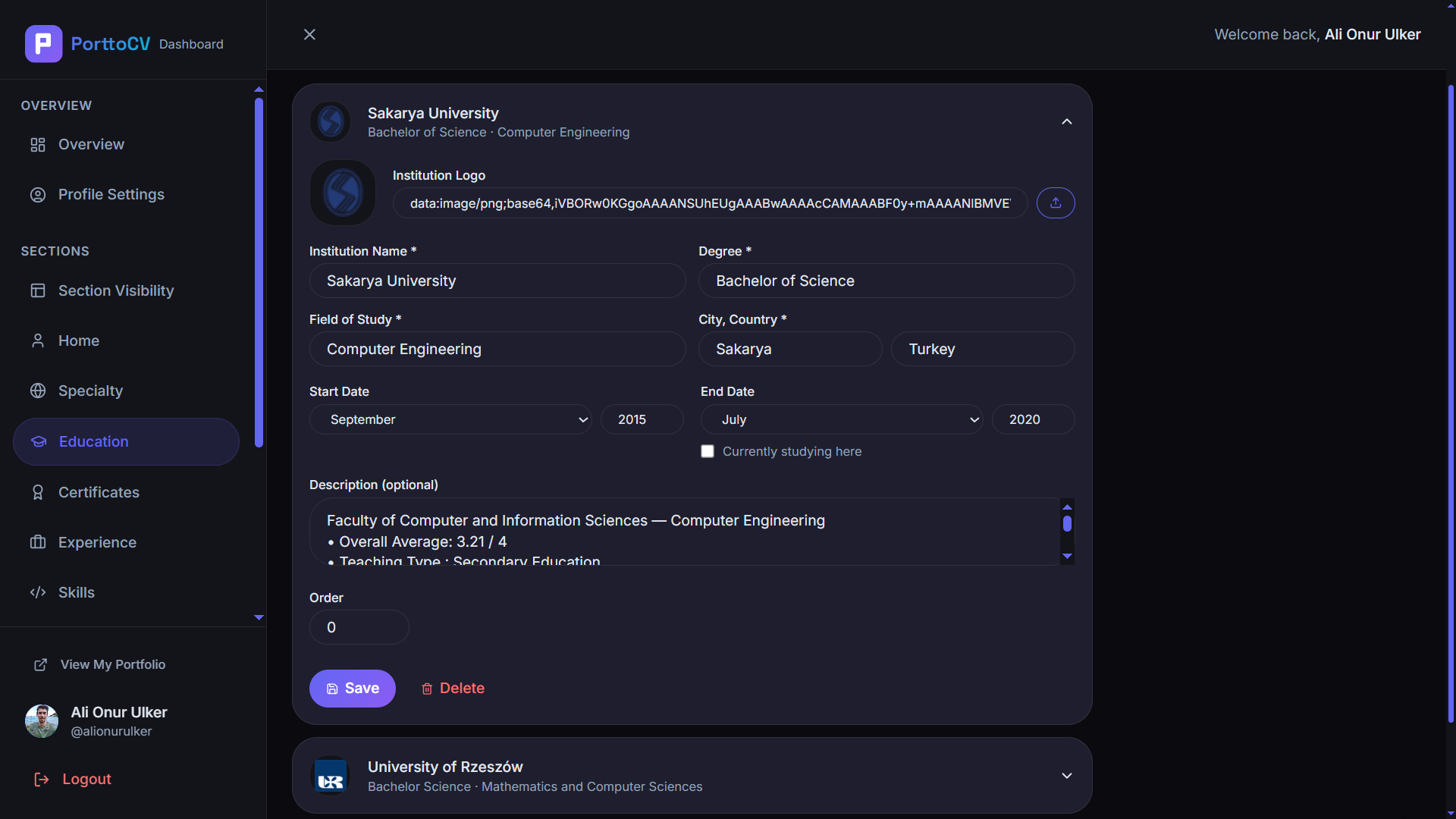Click Ali Onur Ulker avatar photo
1456x819 pixels.
pos(42,721)
